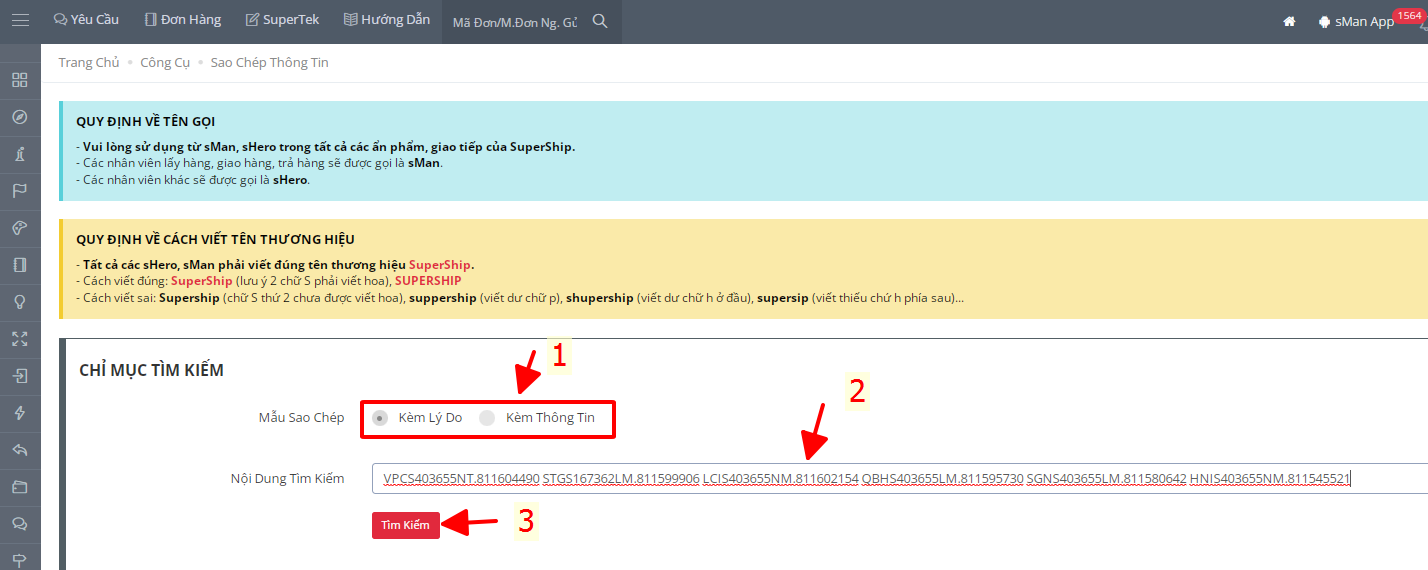Click the Nội Dung Tìm Kiếm input field

899,479
